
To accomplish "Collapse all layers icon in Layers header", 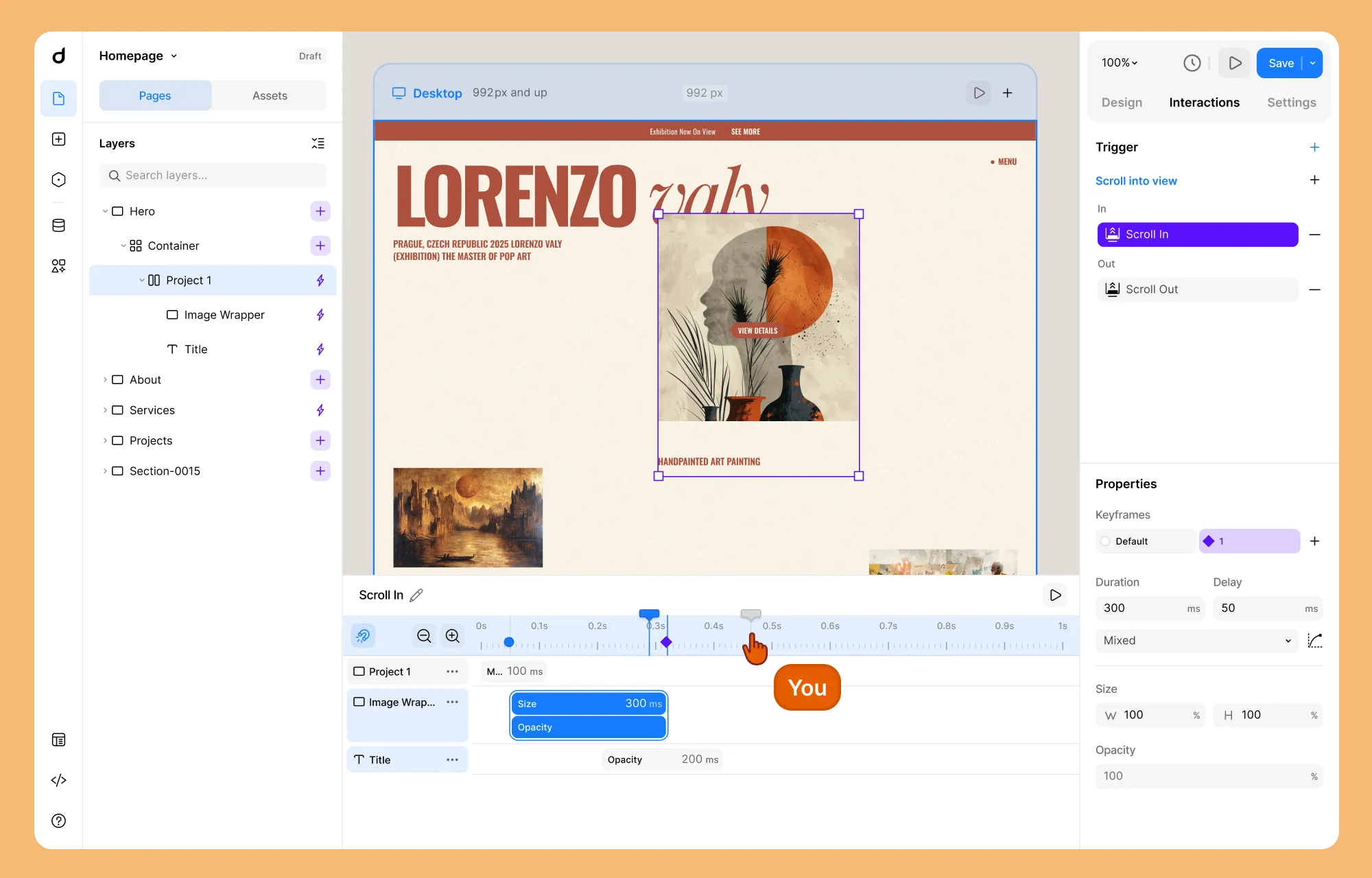I will coord(318,143).
